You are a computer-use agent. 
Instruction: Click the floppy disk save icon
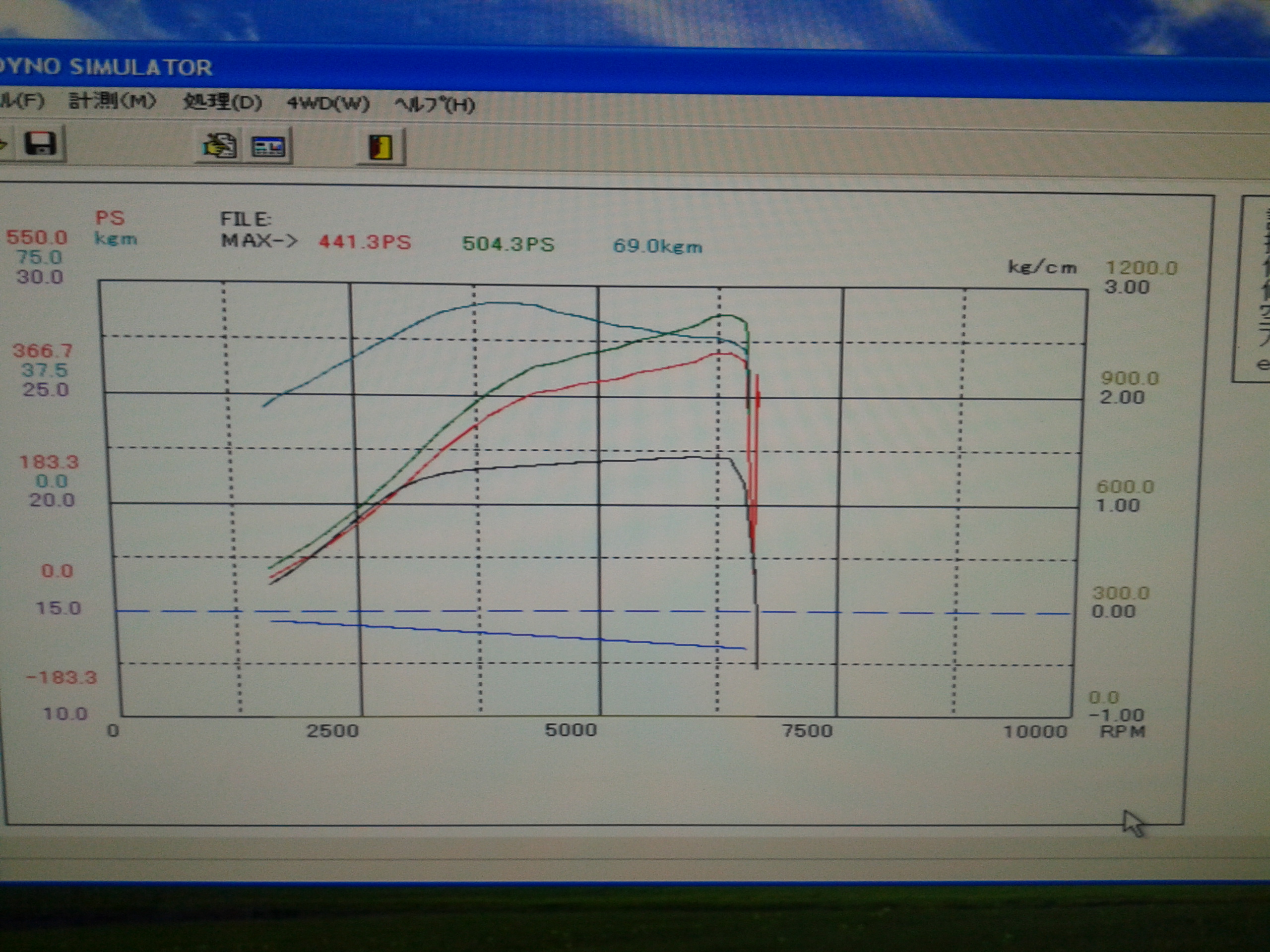click(40, 143)
